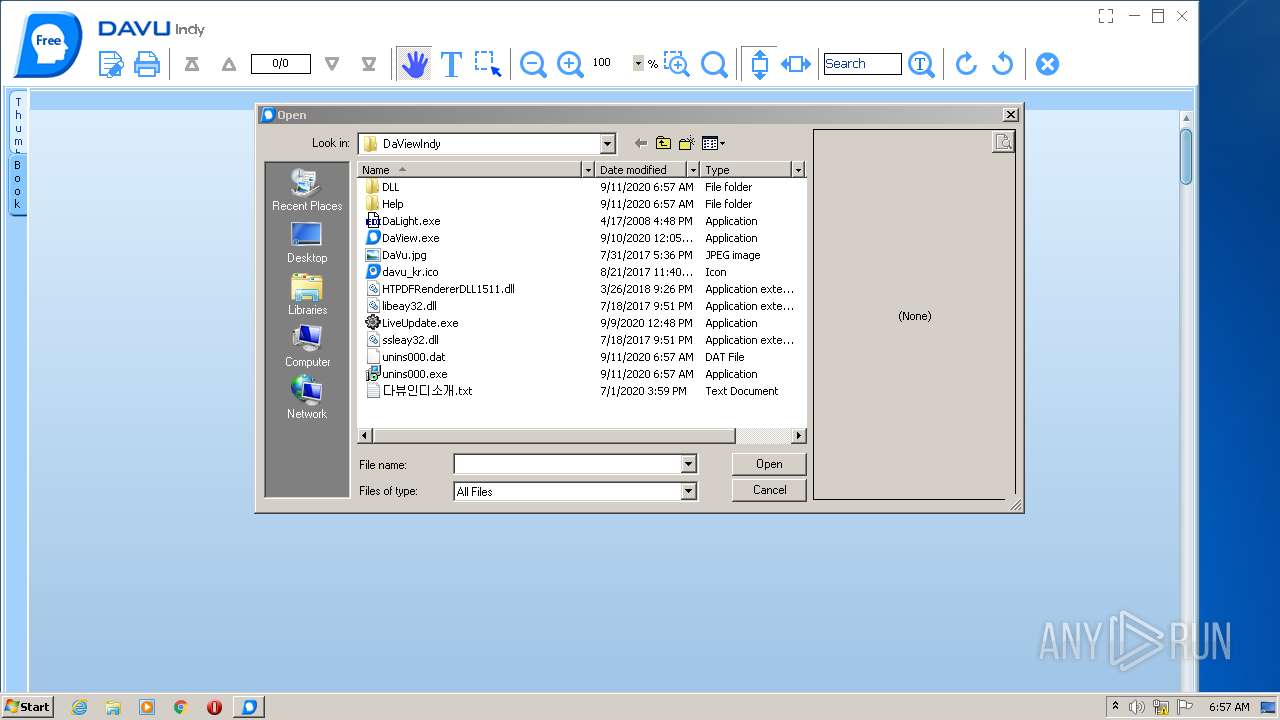Fit page to height
This screenshot has height=720, width=1280.
[759, 64]
